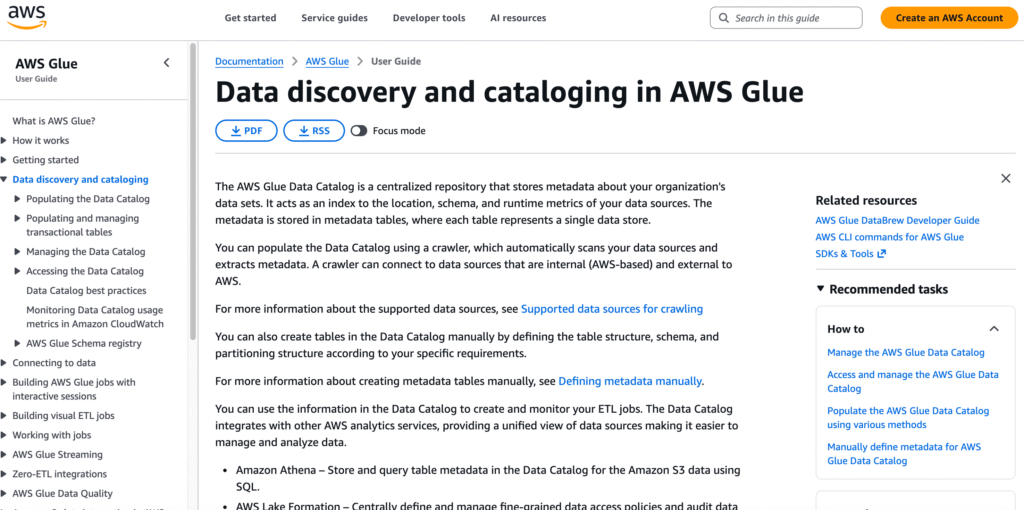Go to AWS Glue breadcrumb link
This screenshot has height=510, width=1024.
[x=327, y=61]
